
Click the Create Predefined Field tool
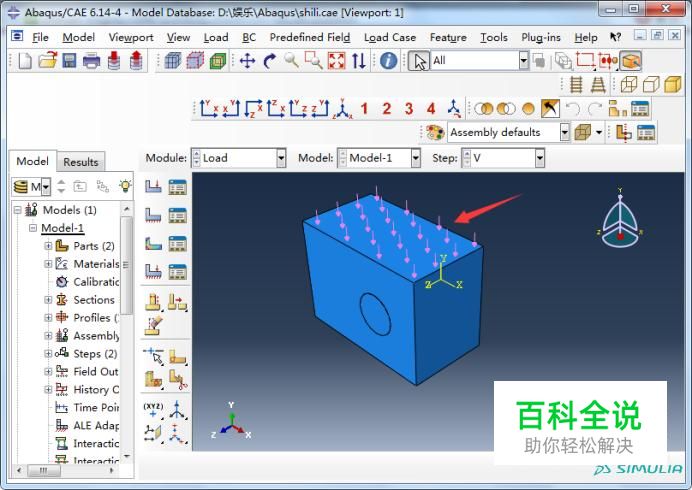(x=153, y=244)
